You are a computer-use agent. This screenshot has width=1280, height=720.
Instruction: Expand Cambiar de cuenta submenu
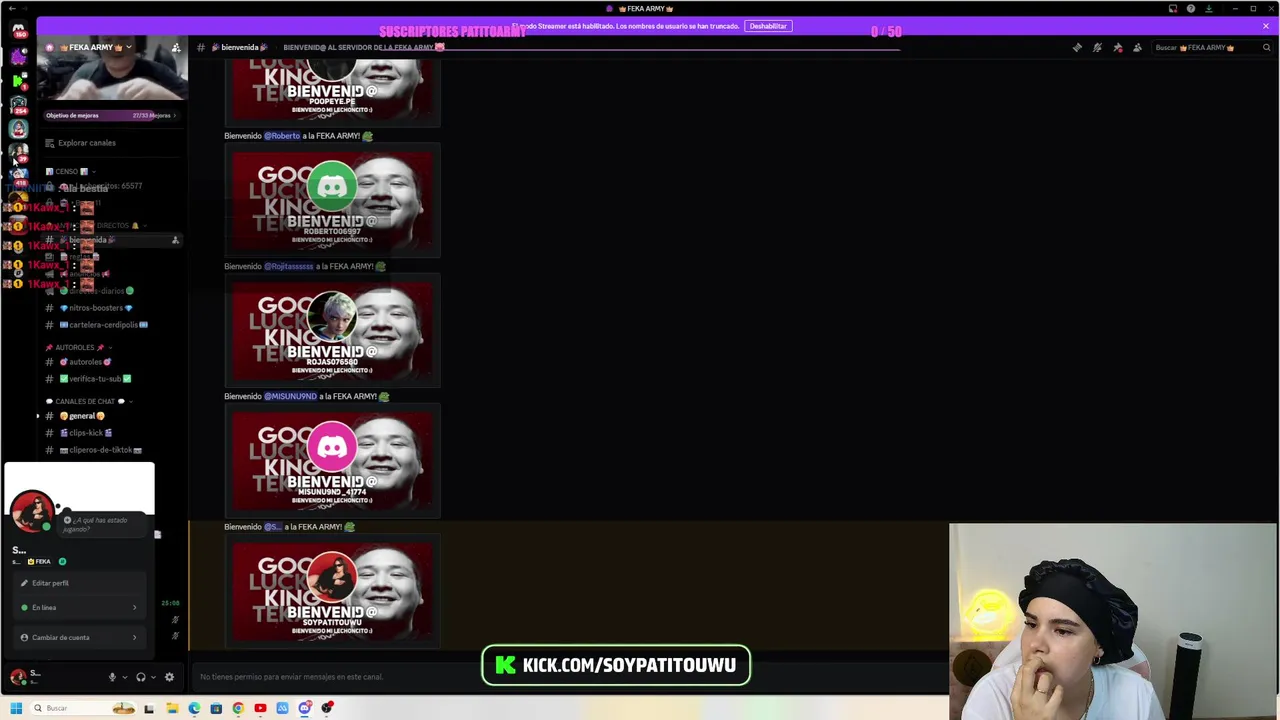point(79,637)
